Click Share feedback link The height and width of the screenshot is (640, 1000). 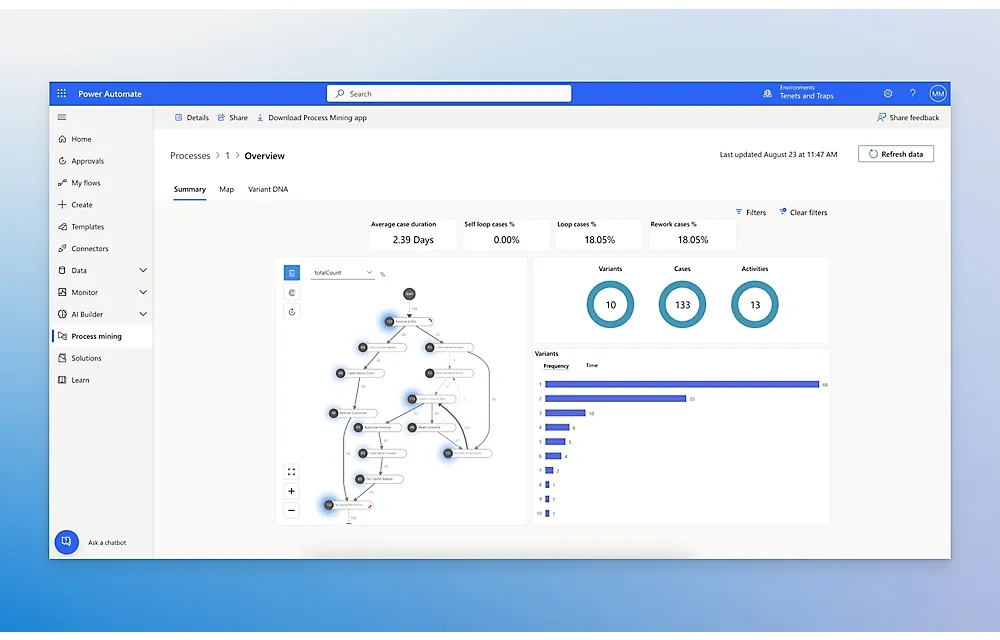tap(908, 117)
